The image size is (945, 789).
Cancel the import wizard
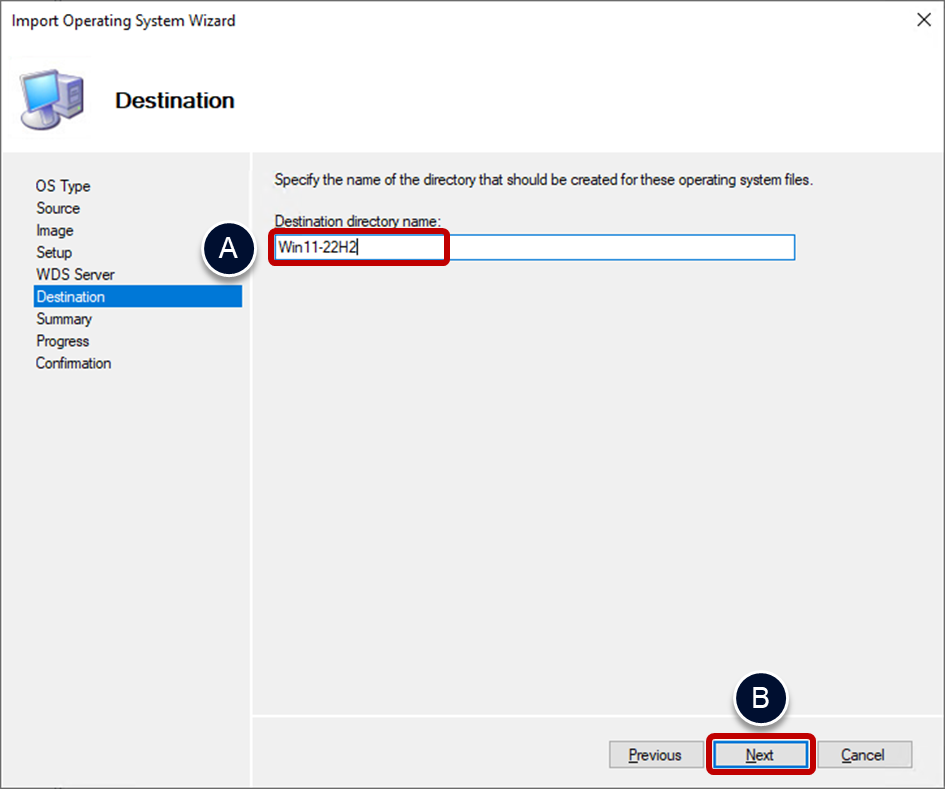[862, 755]
